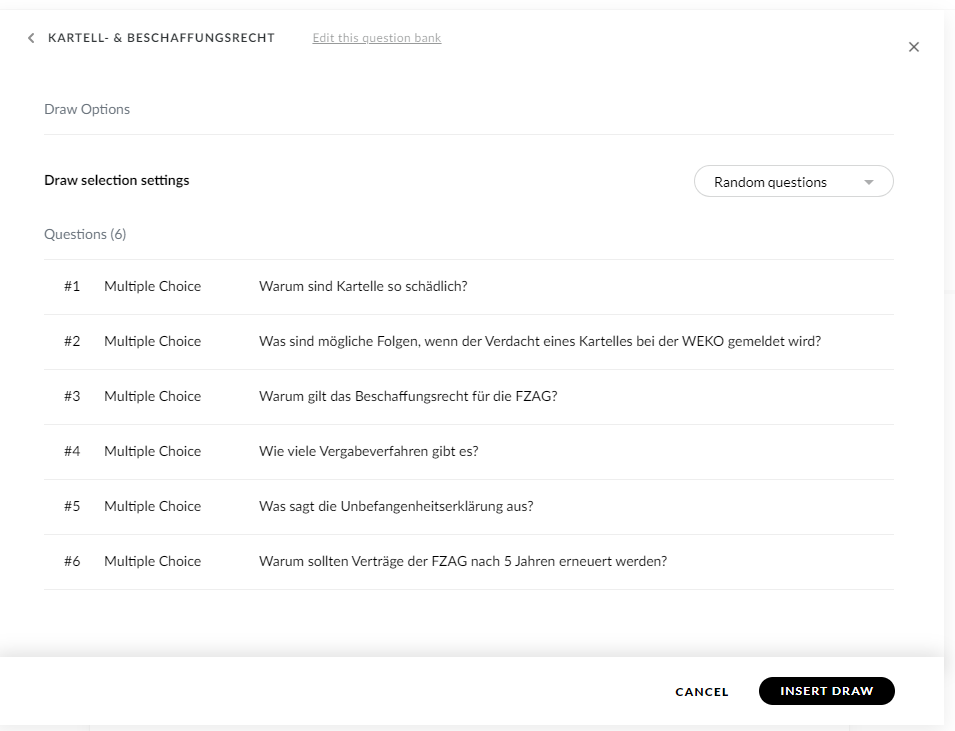The height and width of the screenshot is (731, 955).
Task: Select question 'Warum sind Kartelle so schädlich?'
Action: pyautogui.click(x=363, y=286)
